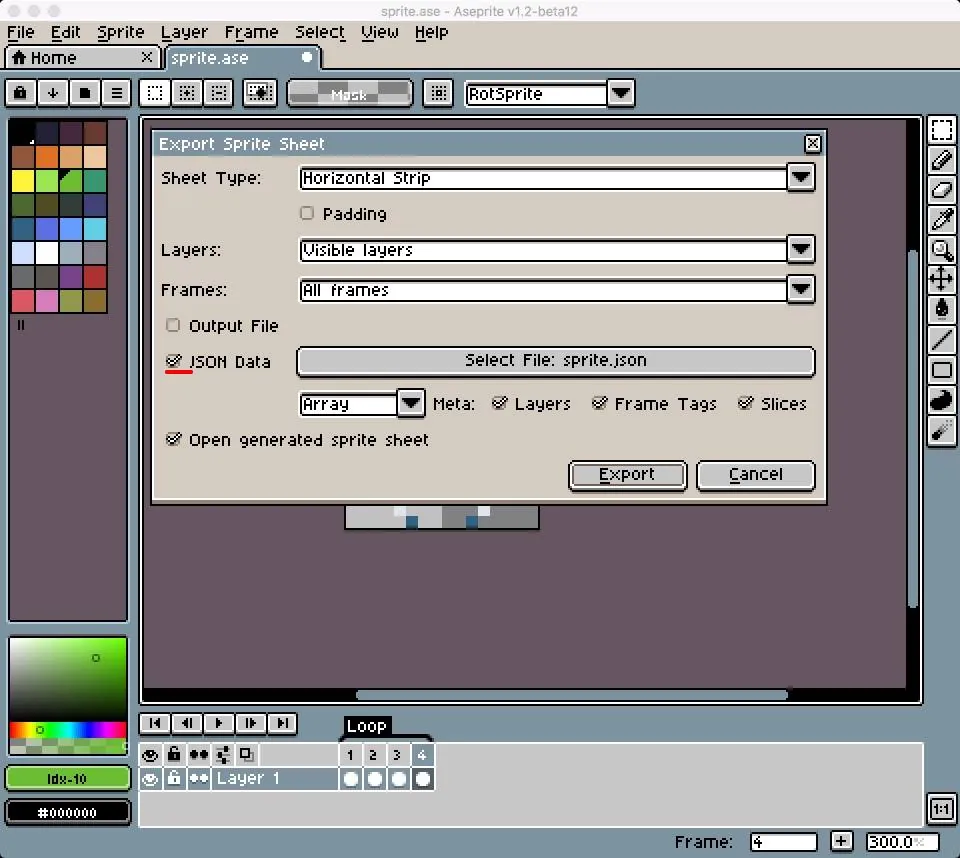Close the Export Sprite Sheet dialog
Image resolution: width=960 pixels, height=858 pixels.
[812, 143]
